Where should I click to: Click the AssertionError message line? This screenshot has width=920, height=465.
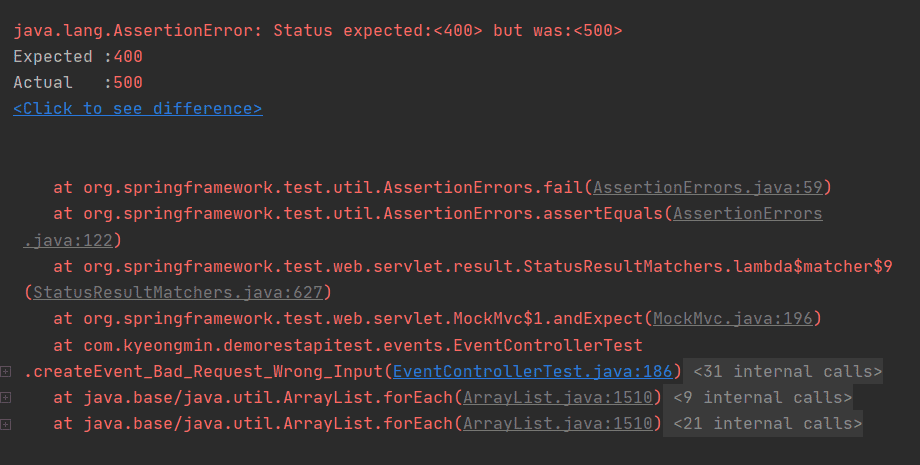click(317, 30)
